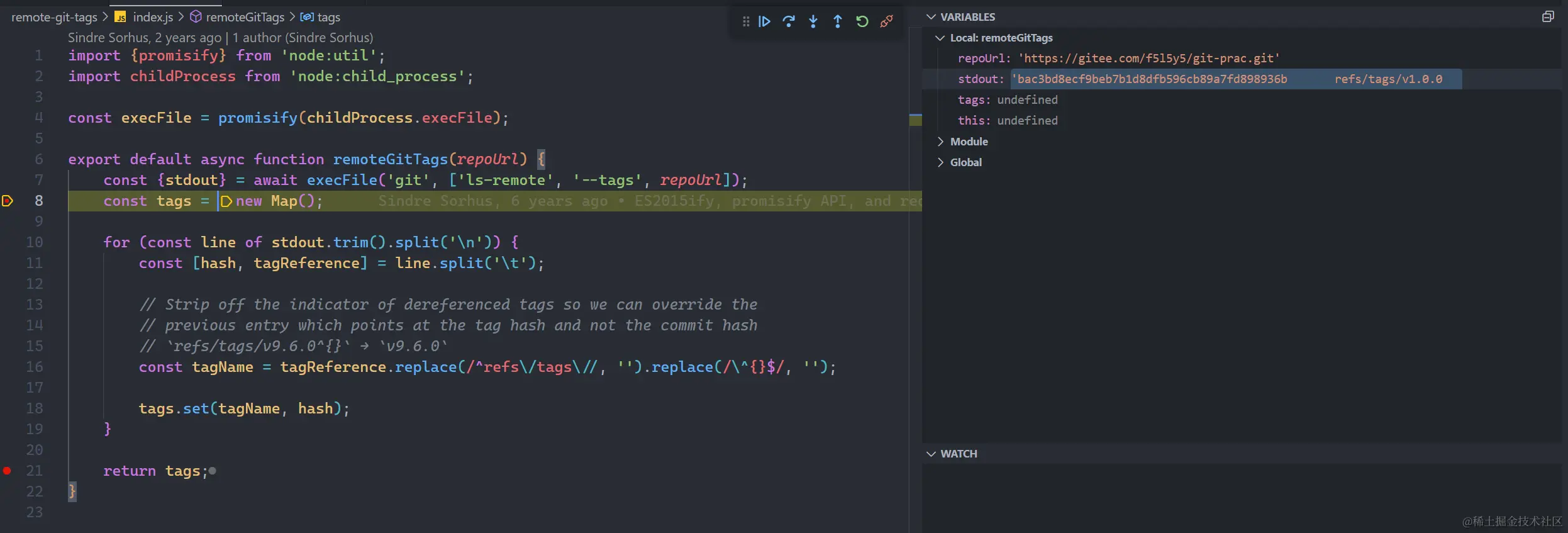The image size is (1568, 533).
Task: Grab the debug toolbar drag handle
Action: (x=746, y=22)
